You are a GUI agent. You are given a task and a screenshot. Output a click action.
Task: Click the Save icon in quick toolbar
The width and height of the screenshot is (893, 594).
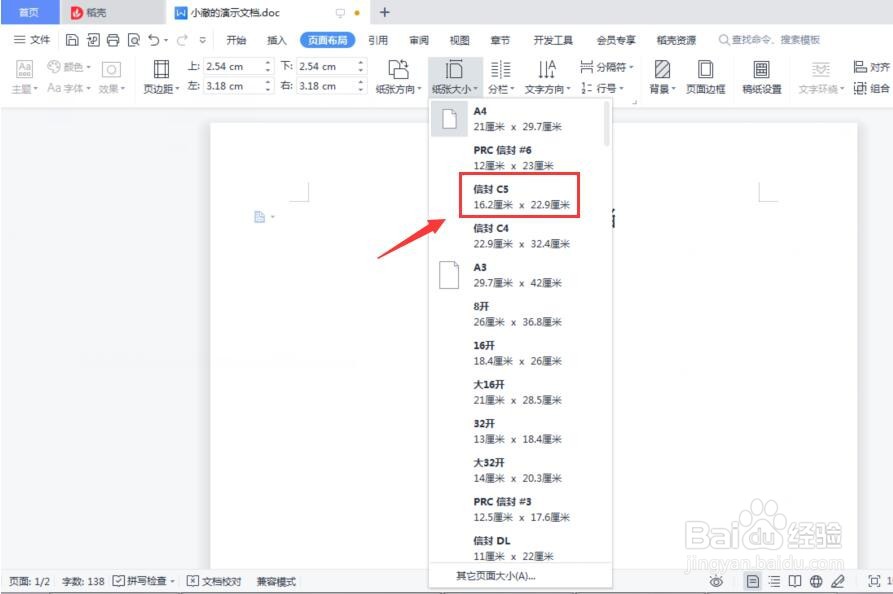tap(72, 40)
